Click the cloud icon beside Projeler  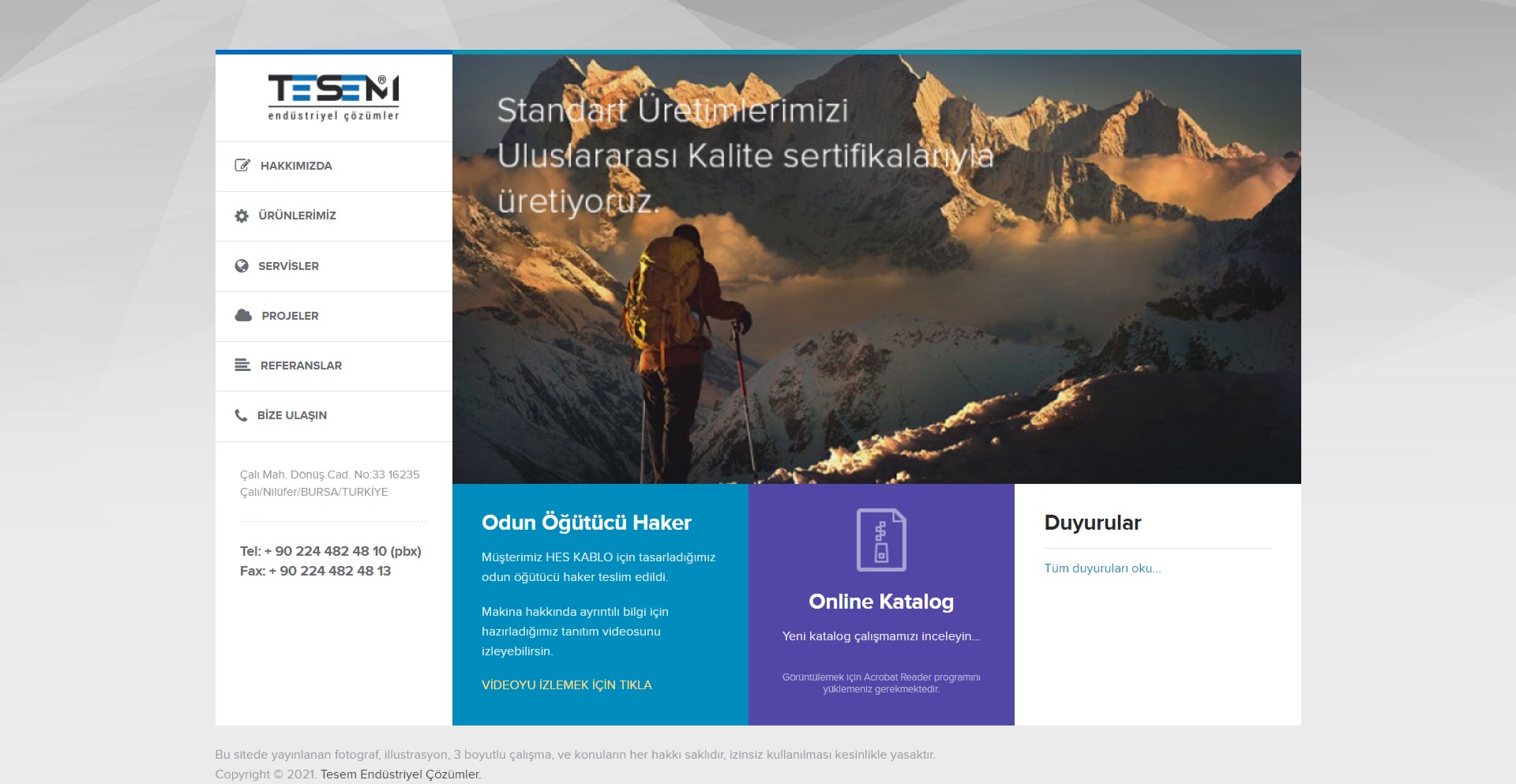pos(243,316)
